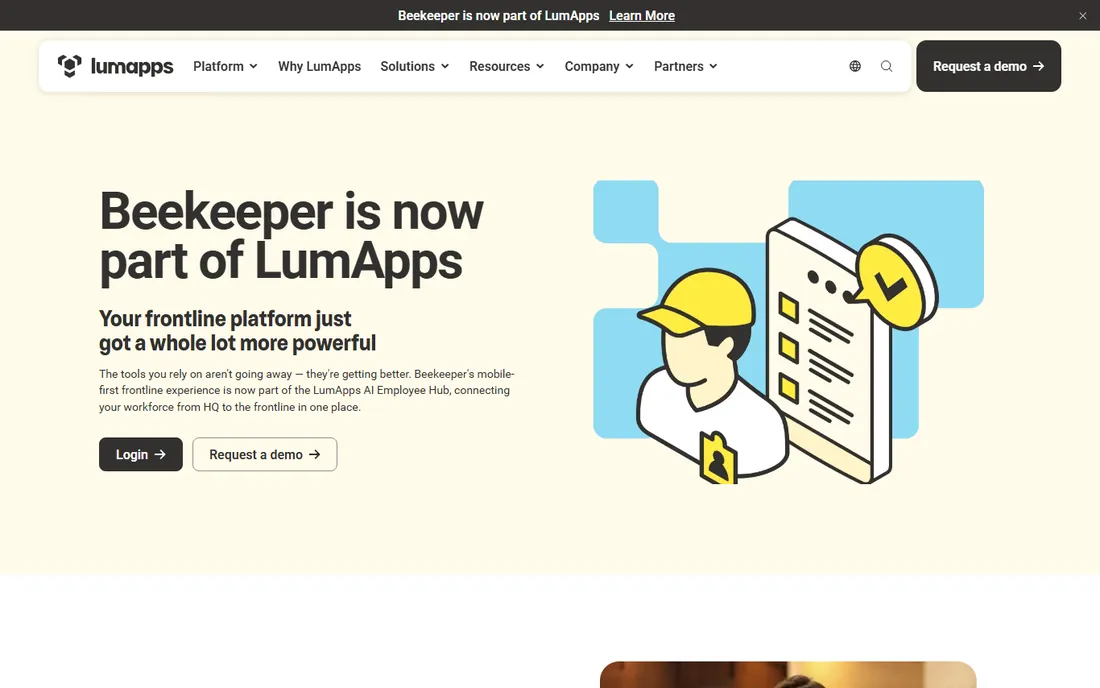1100x688 pixels.
Task: Click the banner text 'Beekeeper is now part of LumApps'
Action: (499, 15)
